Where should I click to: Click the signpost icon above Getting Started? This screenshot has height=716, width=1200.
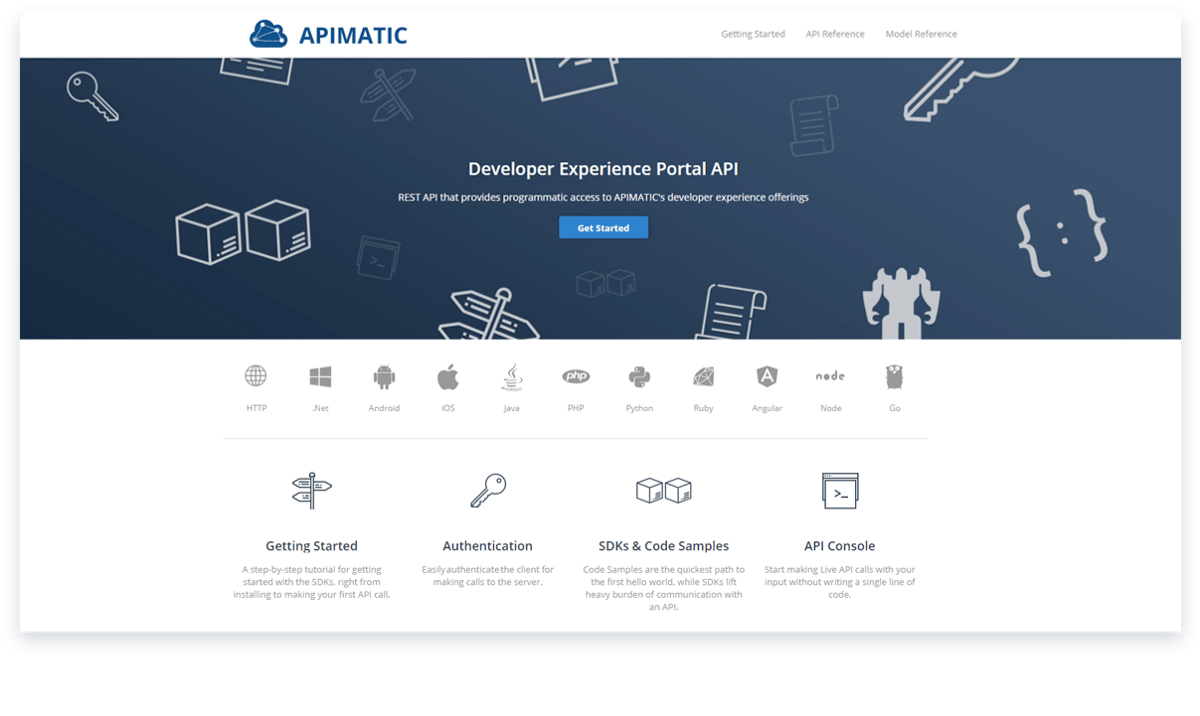312,491
